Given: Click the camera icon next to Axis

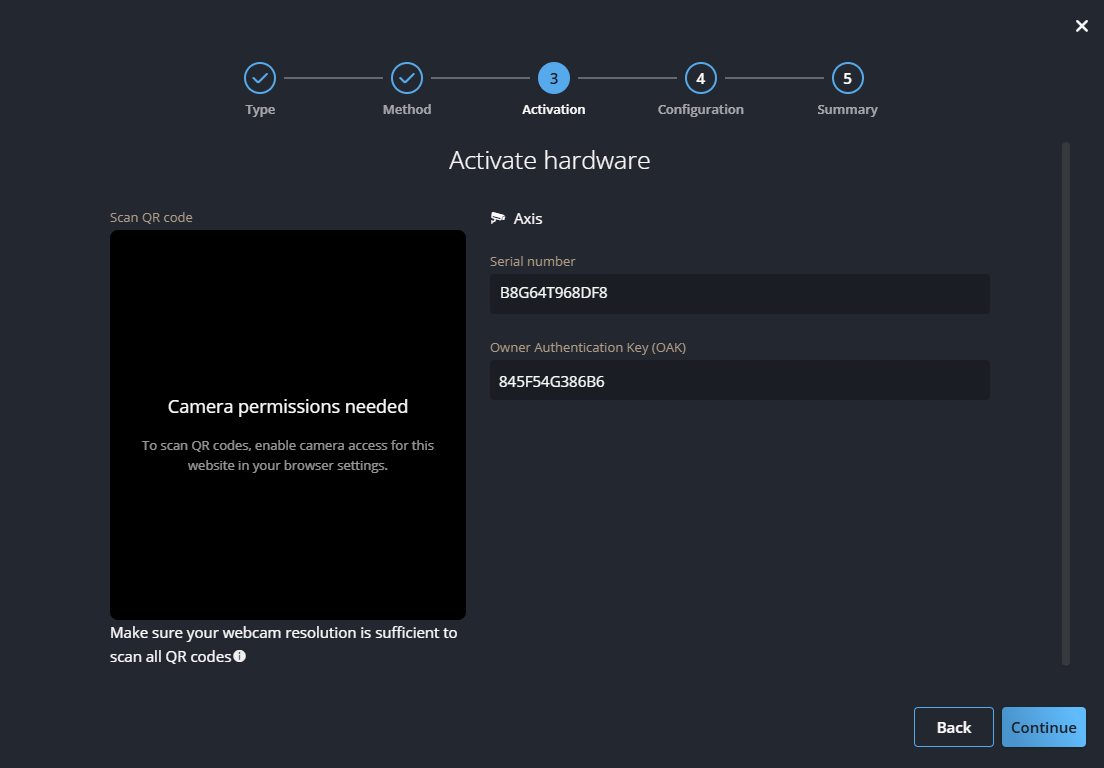Looking at the screenshot, I should (498, 218).
